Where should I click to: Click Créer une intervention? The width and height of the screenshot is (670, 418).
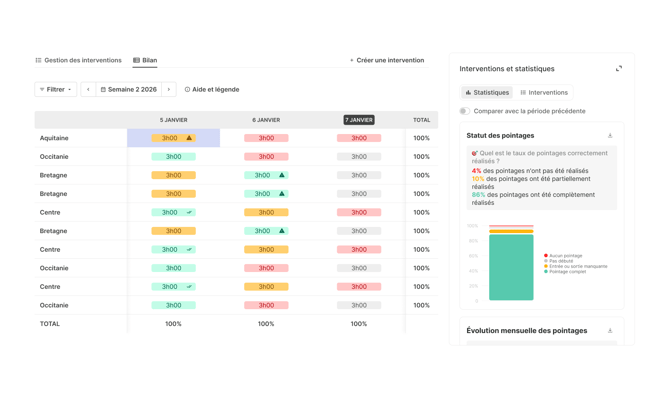(387, 60)
